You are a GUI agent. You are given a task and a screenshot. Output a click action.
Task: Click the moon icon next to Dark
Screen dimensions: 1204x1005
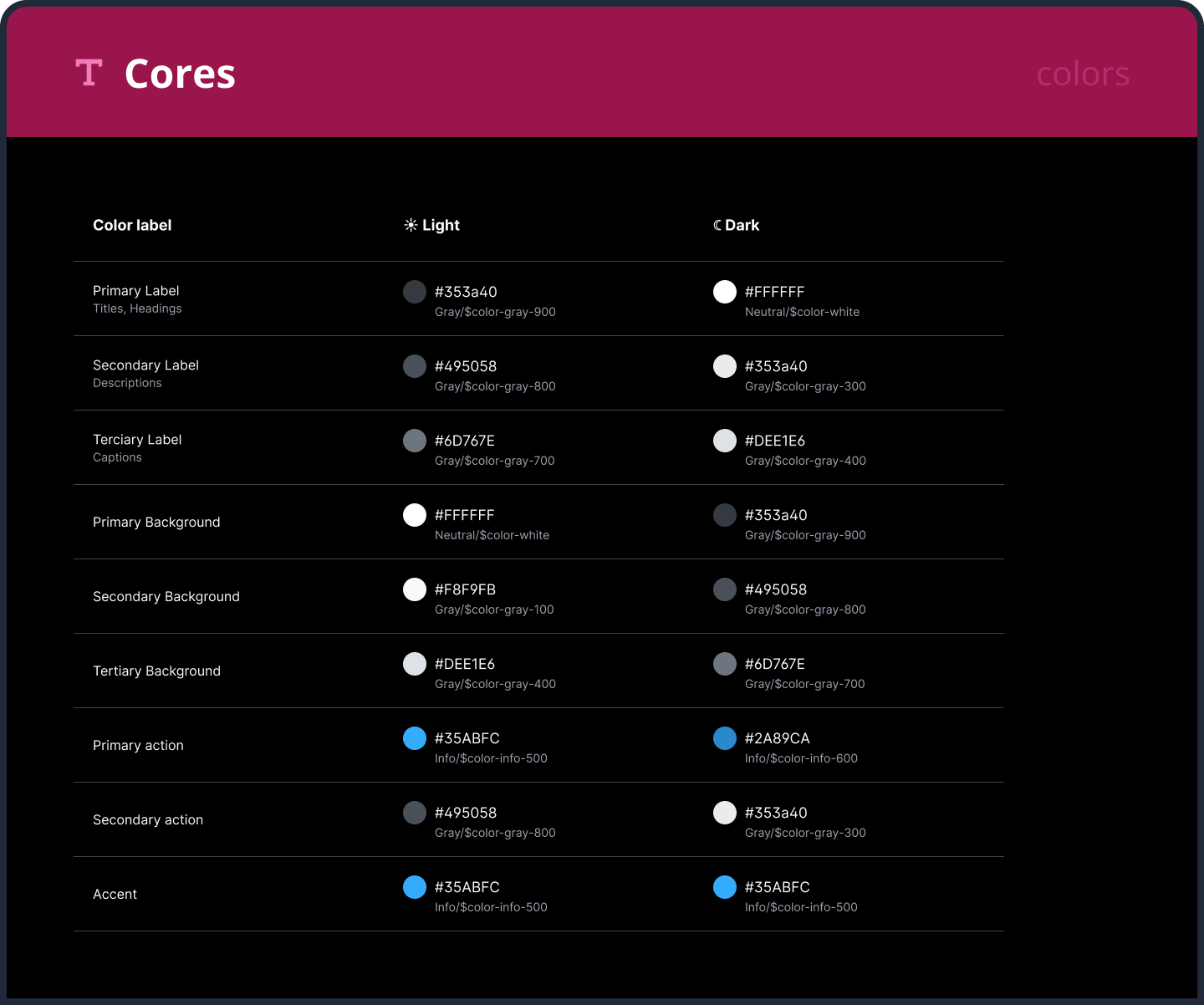coord(717,225)
